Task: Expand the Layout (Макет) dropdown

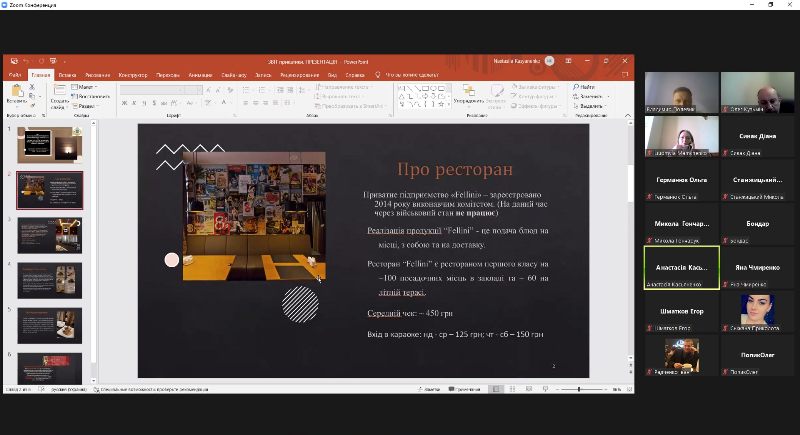Action: 86,87
